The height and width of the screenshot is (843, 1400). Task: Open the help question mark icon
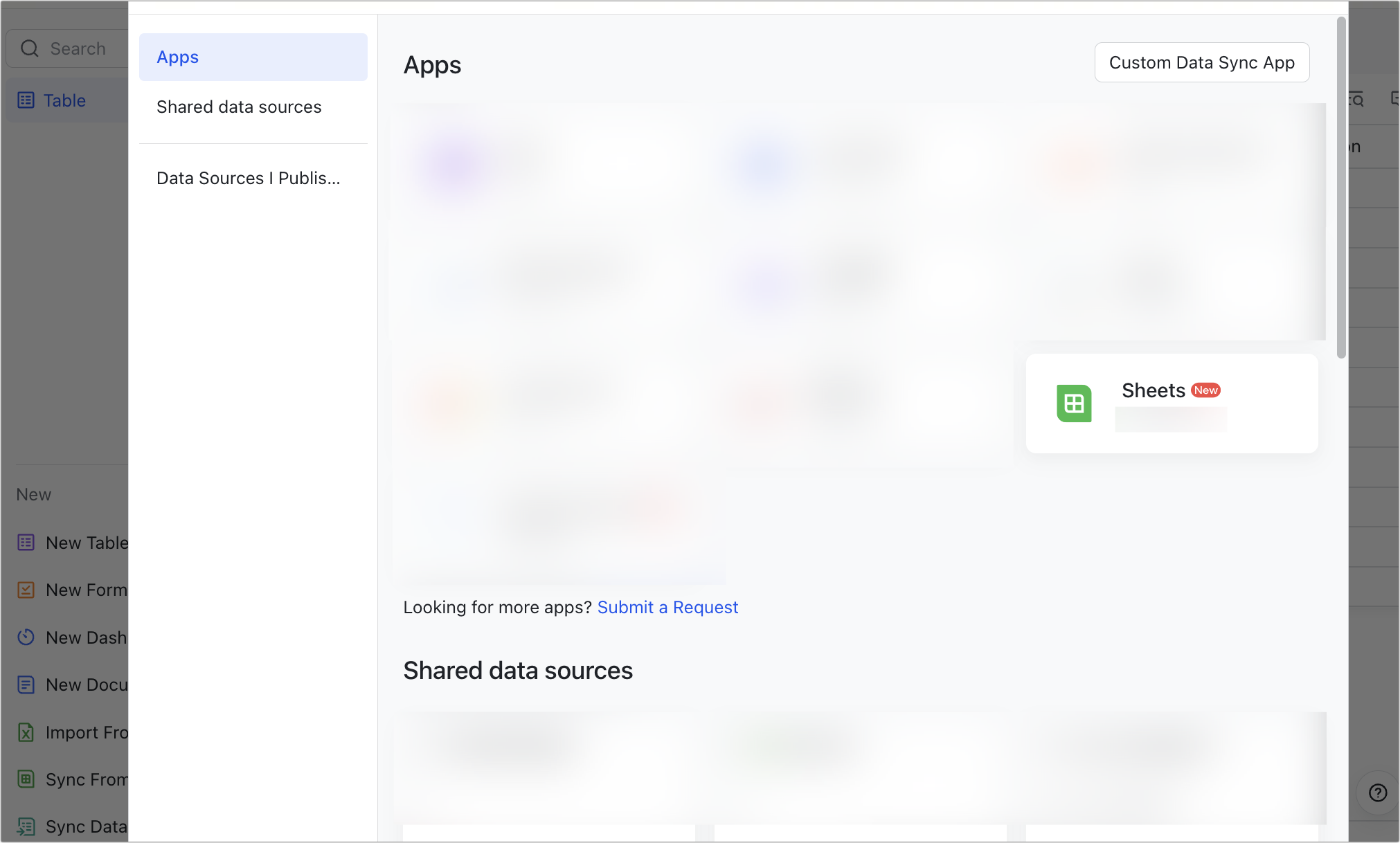click(1376, 793)
